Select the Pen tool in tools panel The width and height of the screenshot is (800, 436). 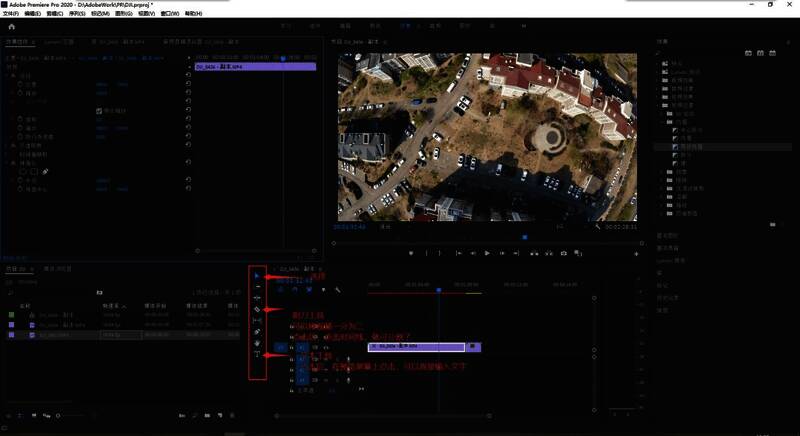[x=258, y=332]
